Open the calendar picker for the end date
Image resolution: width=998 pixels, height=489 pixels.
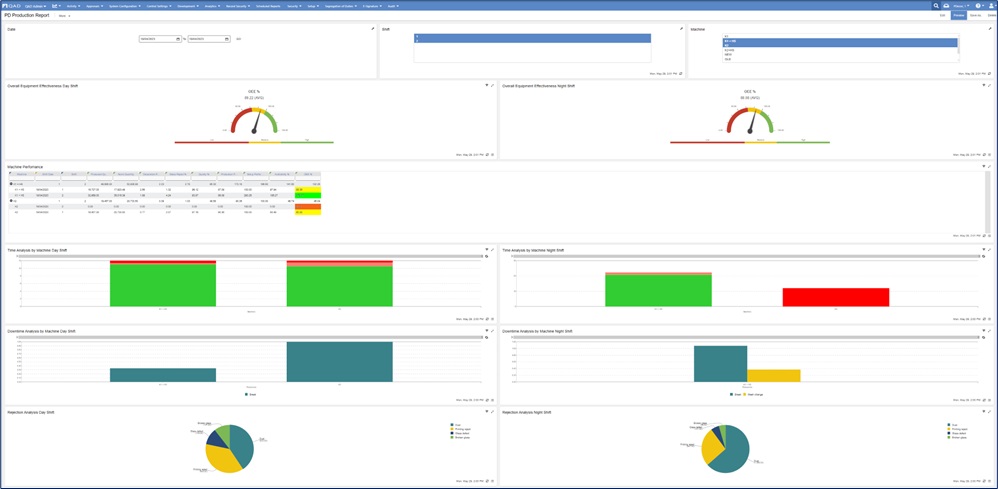(227, 39)
